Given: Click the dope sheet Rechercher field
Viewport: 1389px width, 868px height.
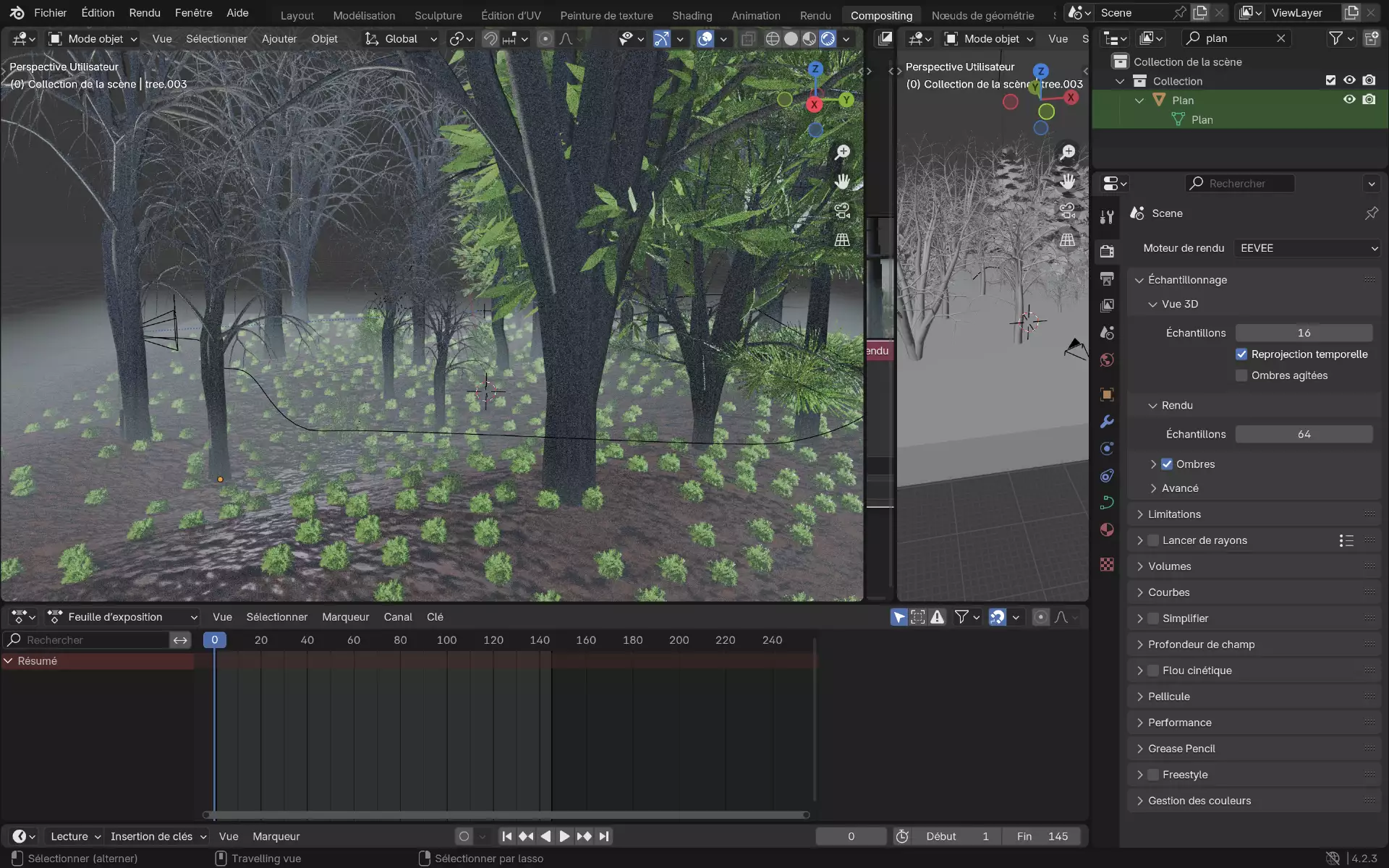Looking at the screenshot, I should tap(87, 640).
